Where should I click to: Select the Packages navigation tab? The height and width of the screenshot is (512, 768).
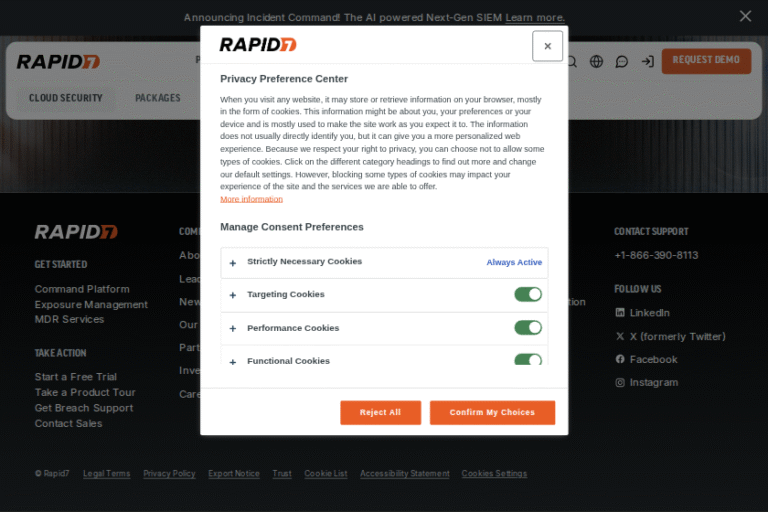tap(158, 98)
